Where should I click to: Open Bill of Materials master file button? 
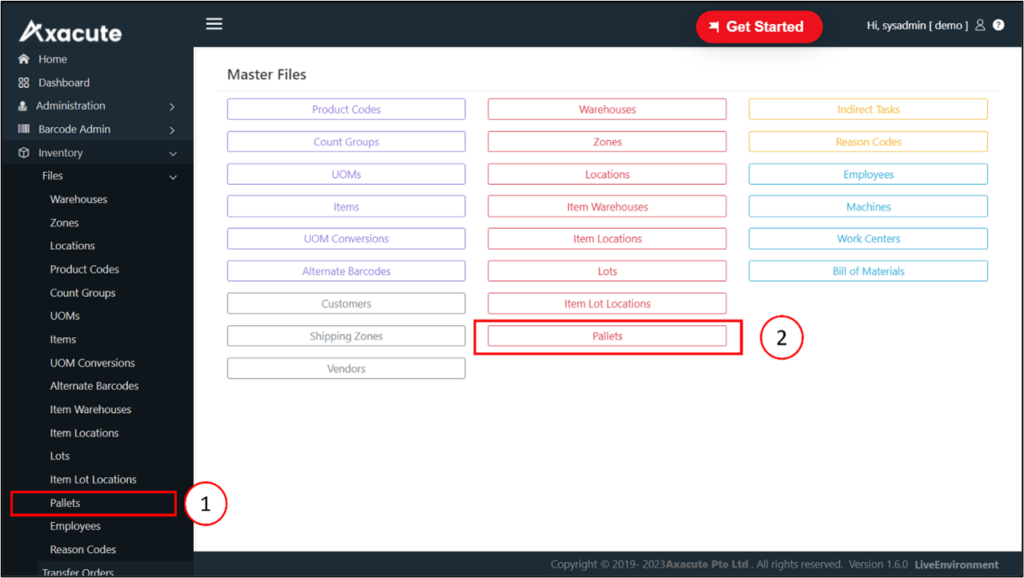coord(868,271)
